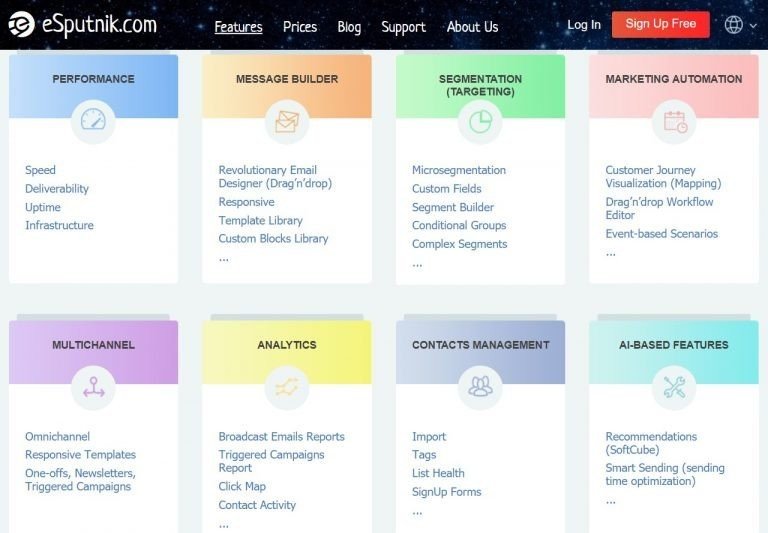Screen dimensions: 768x533
Task: Click the Log In link
Action: pyautogui.click(x=584, y=24)
